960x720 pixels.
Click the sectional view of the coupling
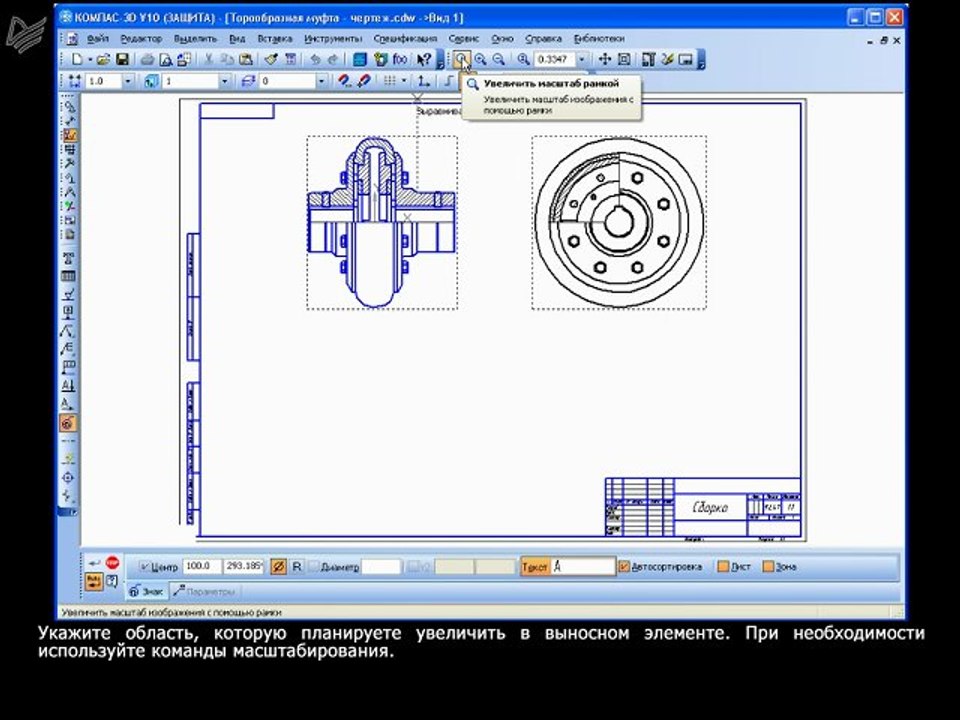pos(382,223)
